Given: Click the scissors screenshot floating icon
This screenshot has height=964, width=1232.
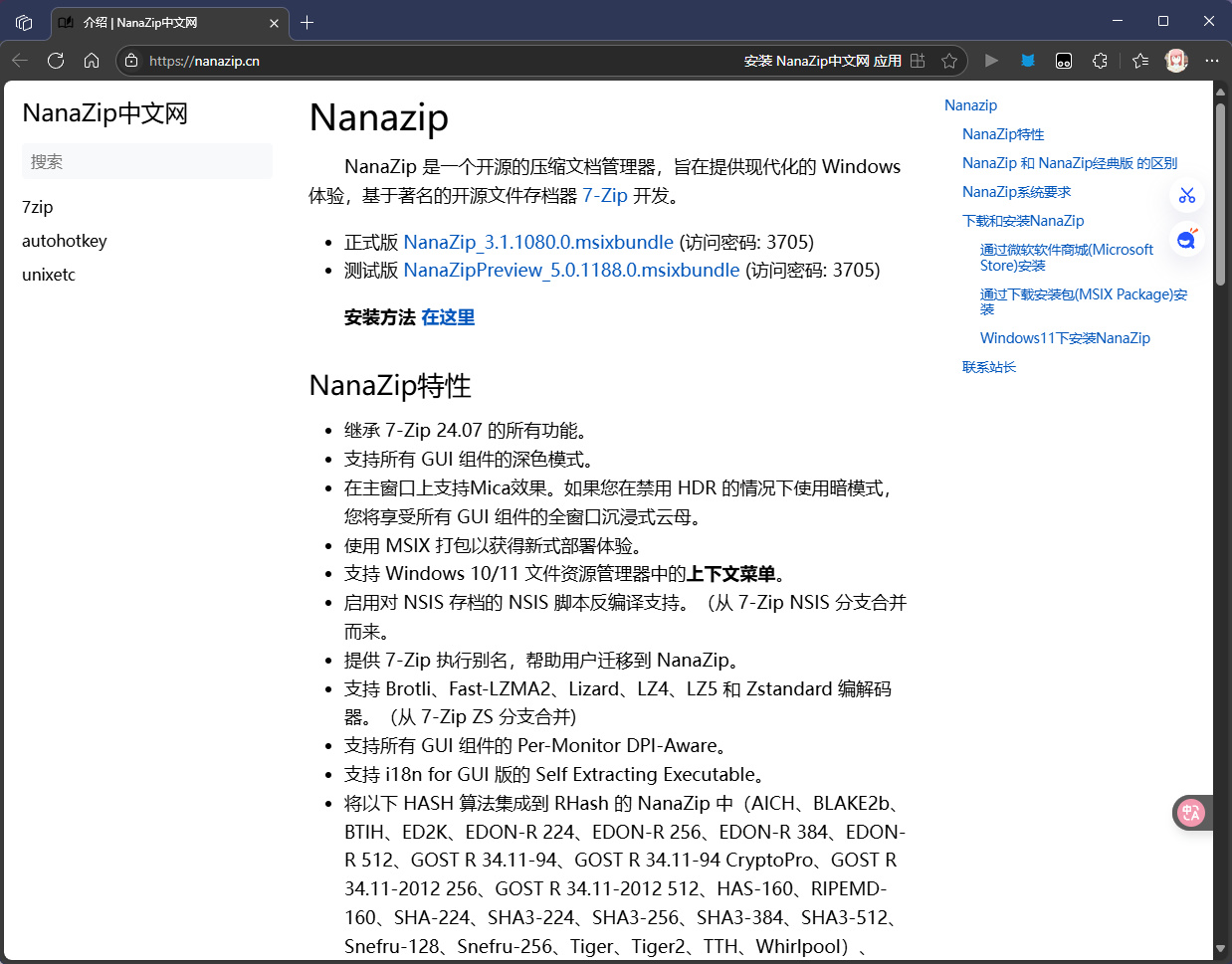Looking at the screenshot, I should coord(1186,195).
